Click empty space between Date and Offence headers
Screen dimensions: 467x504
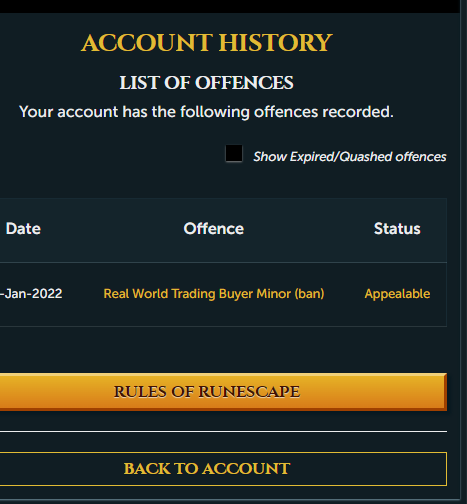click(x=112, y=229)
